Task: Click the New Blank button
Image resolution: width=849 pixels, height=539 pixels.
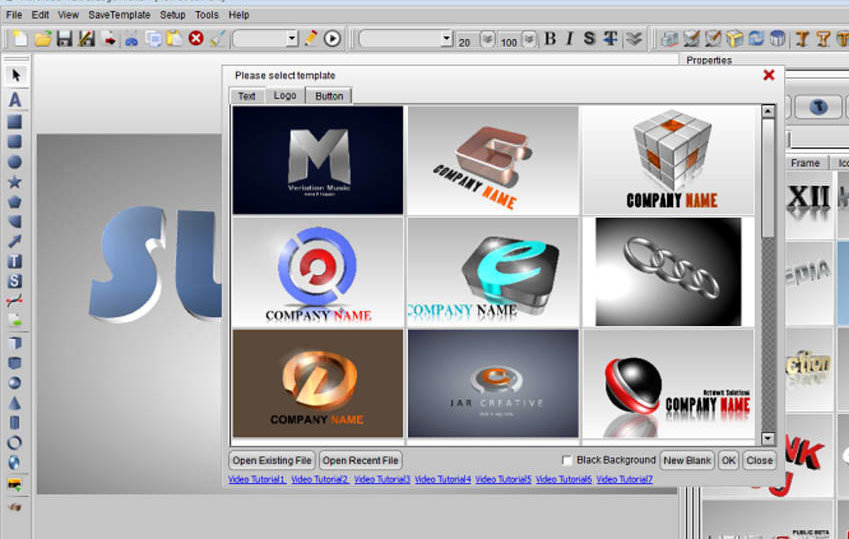Action: point(687,460)
